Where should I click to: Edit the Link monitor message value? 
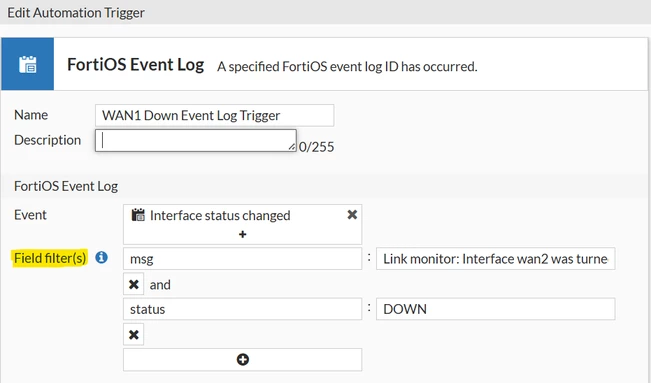(x=495, y=259)
